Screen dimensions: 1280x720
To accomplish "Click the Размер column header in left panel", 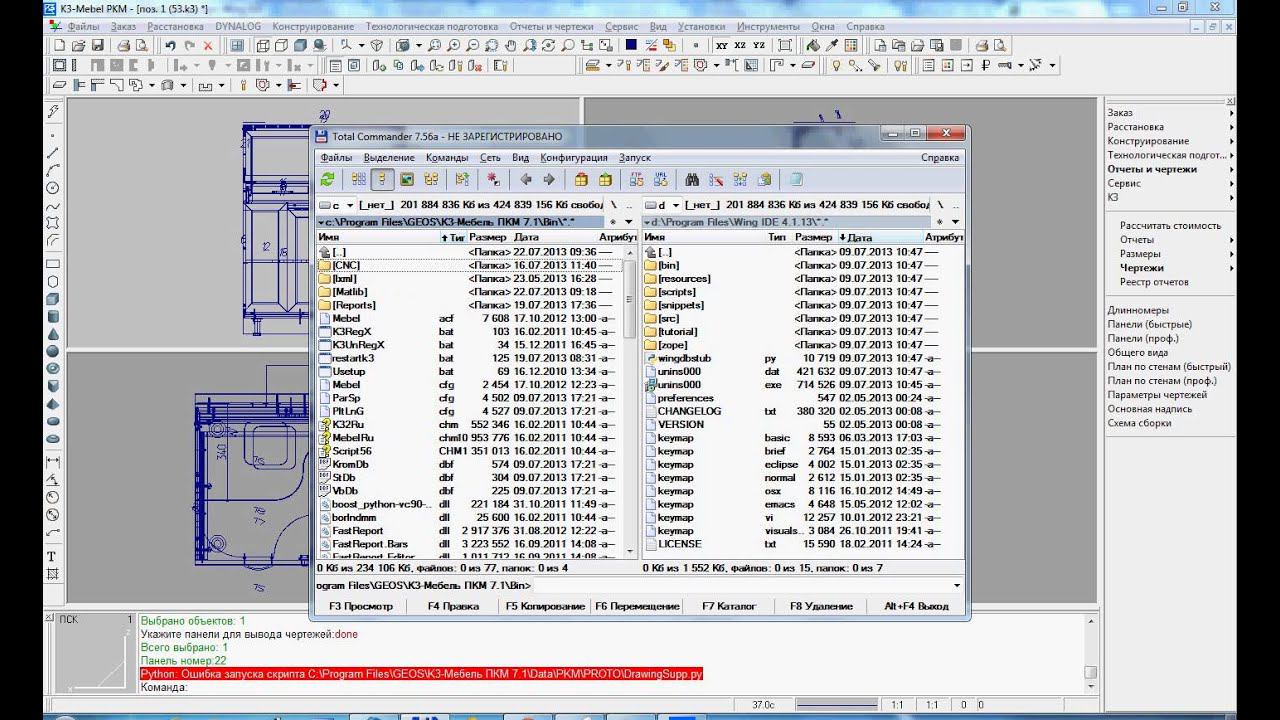I will [x=488, y=238].
